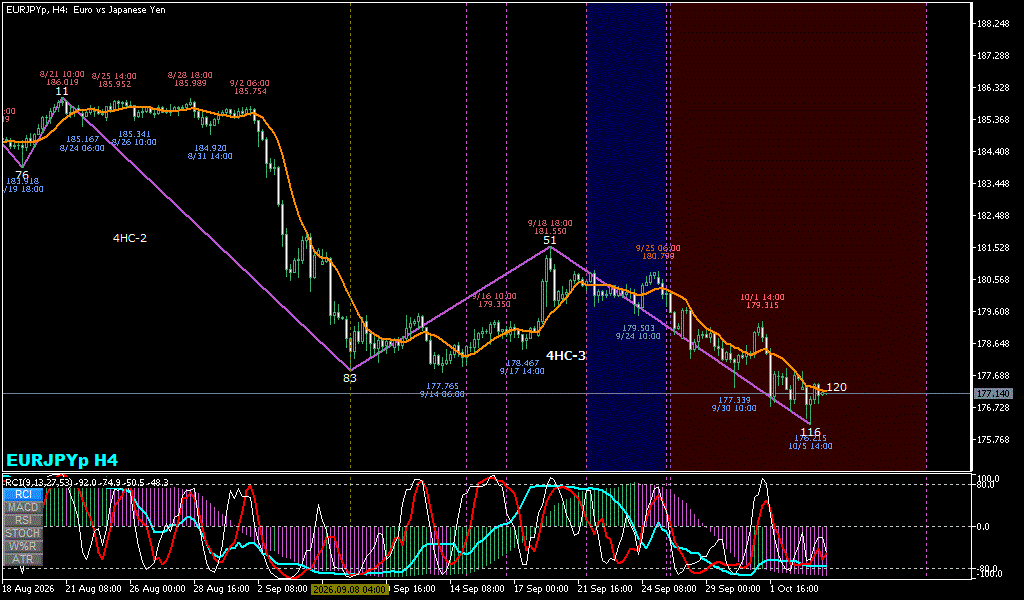Viewport: 1024px width, 600px height.
Task: Click the '4HC-2' wave label
Action: [129, 238]
